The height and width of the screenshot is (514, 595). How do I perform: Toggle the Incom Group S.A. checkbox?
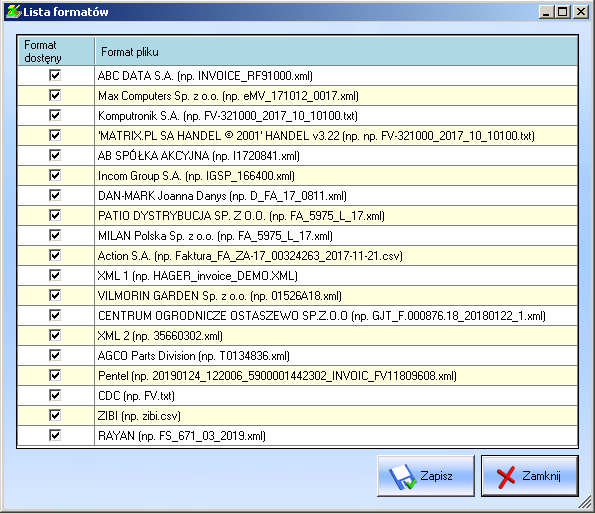click(55, 175)
